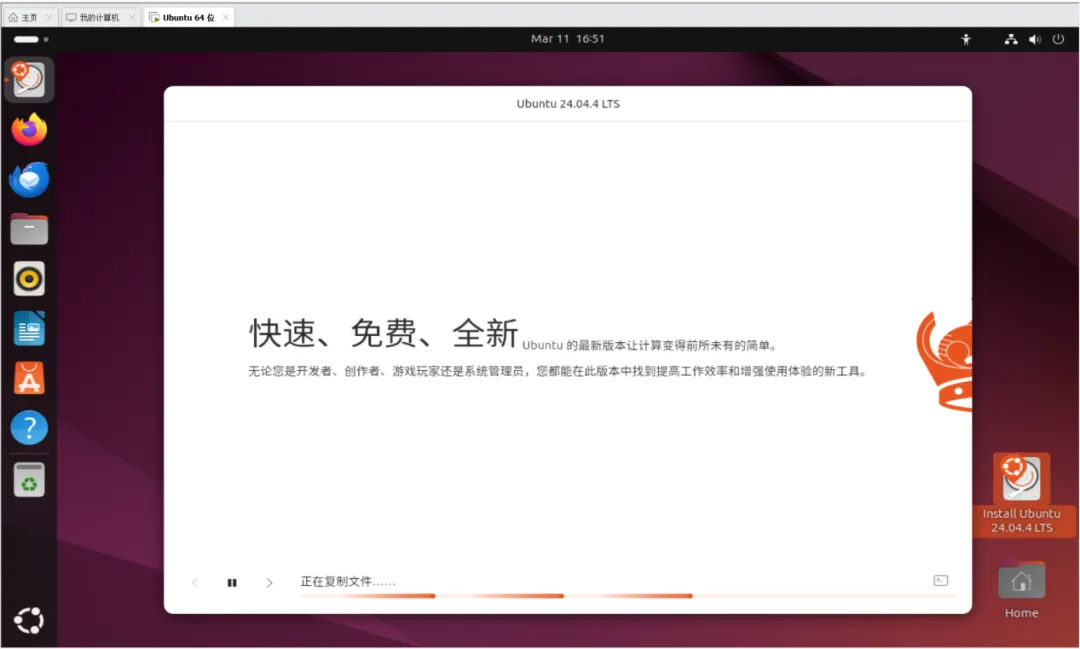This screenshot has height=649, width=1080.
Task: Close the 主页 tab
Action: tap(49, 17)
